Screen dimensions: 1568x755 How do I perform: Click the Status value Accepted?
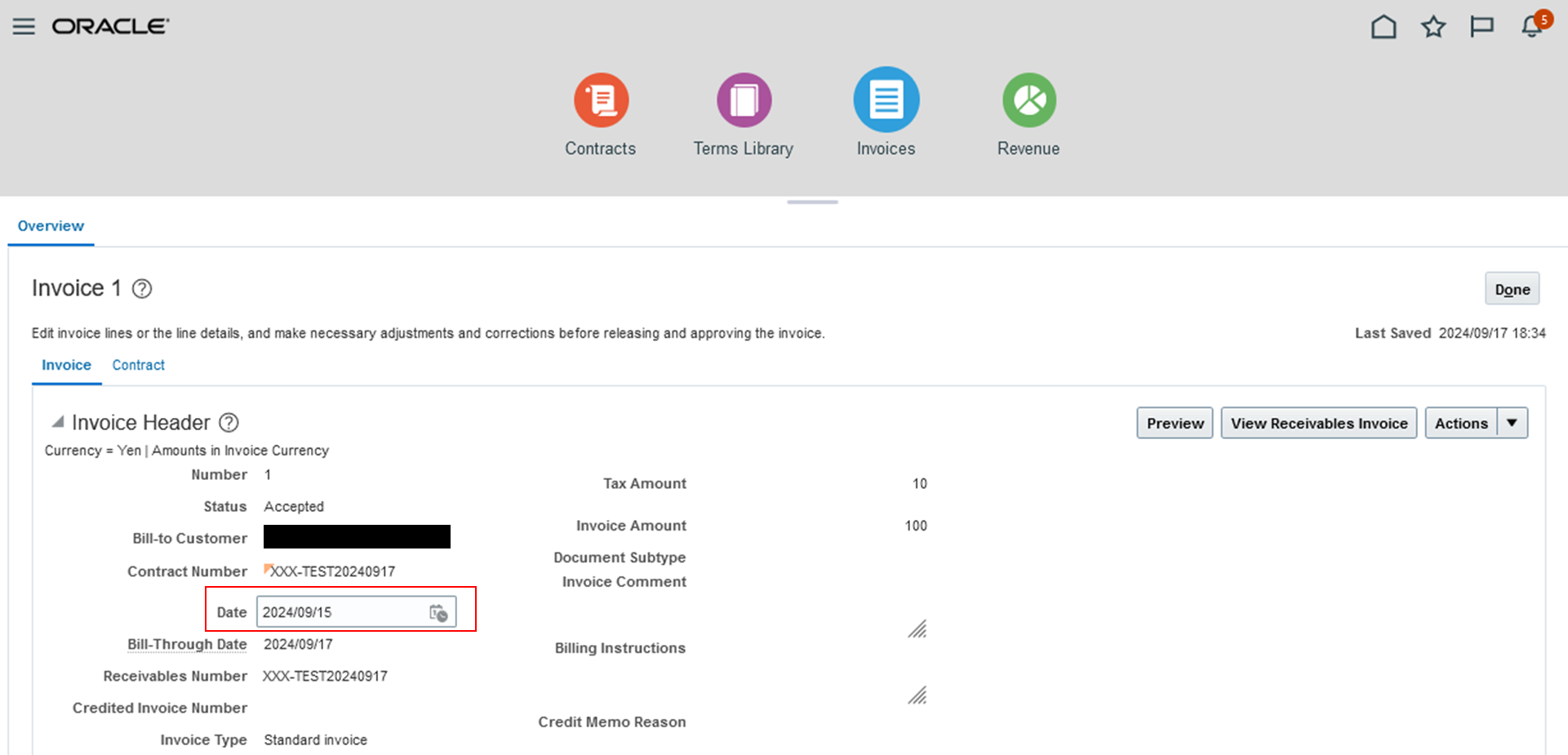pos(294,506)
